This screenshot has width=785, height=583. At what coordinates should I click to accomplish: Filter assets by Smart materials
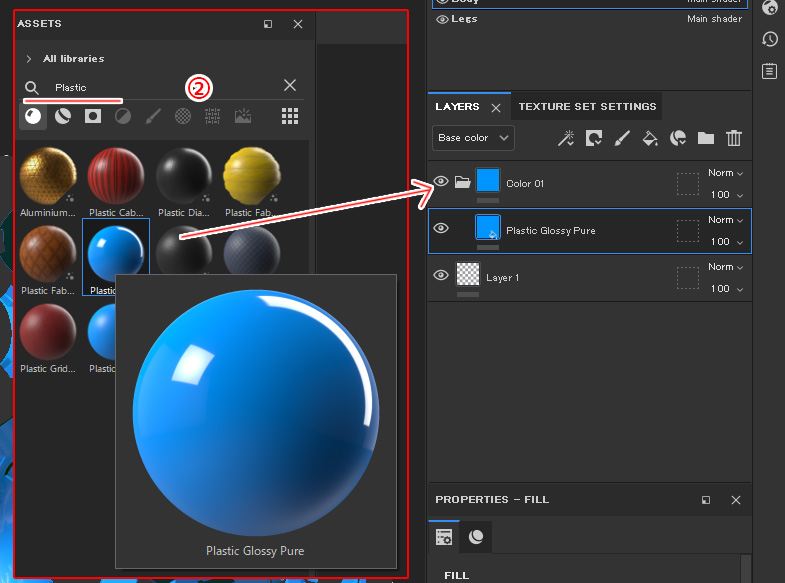point(63,116)
